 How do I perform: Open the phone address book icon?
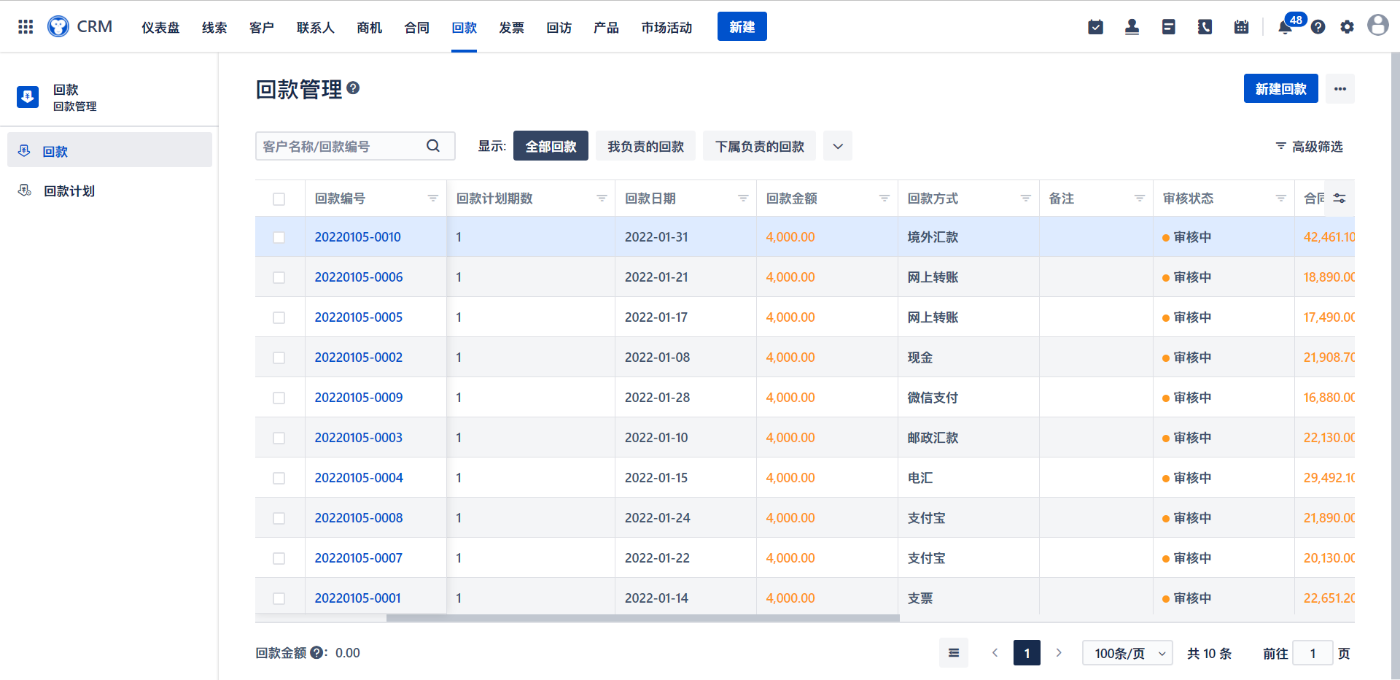(1205, 27)
